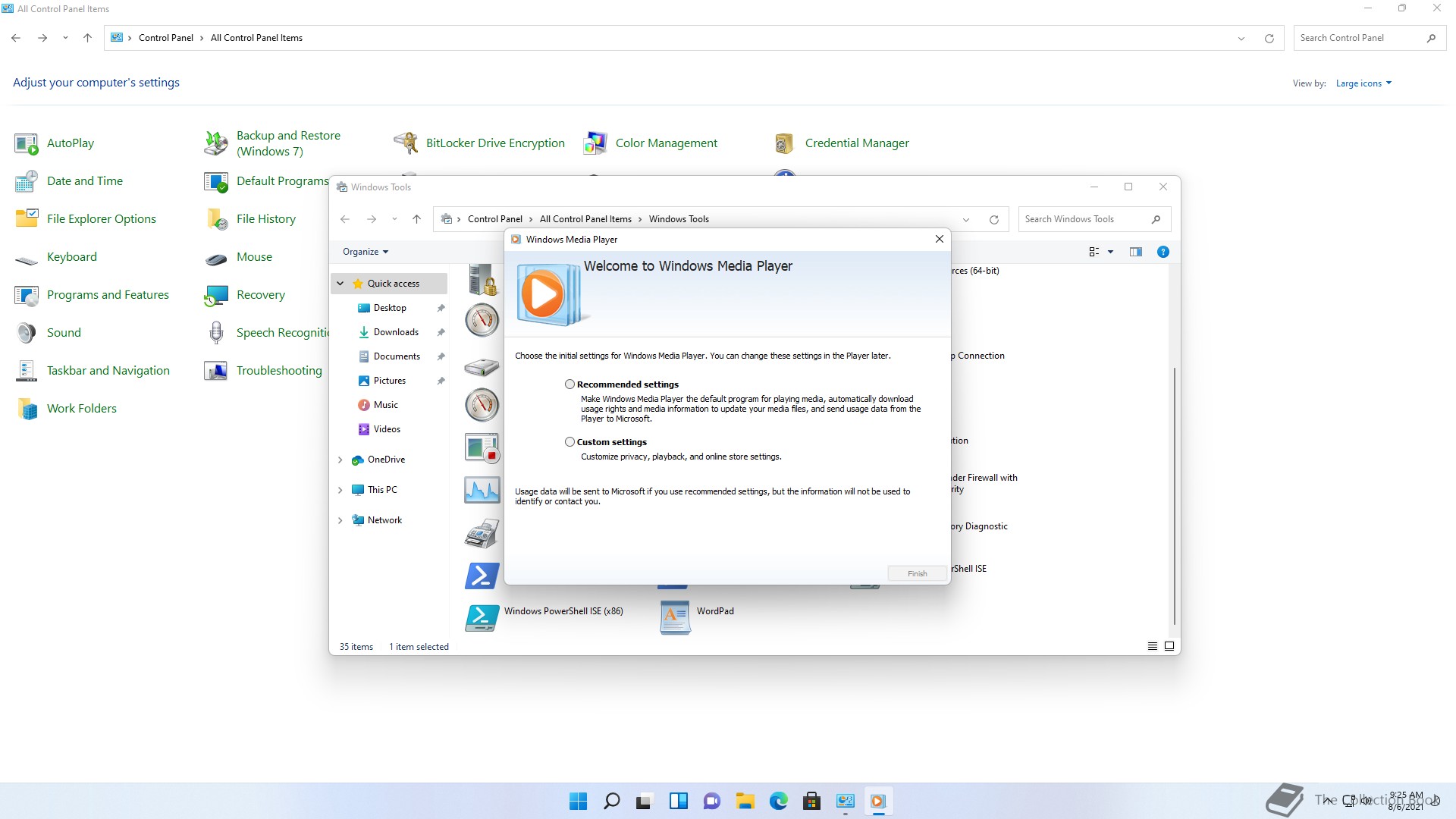Switch to large icons view in status bar
The image size is (1456, 819).
point(1169,646)
